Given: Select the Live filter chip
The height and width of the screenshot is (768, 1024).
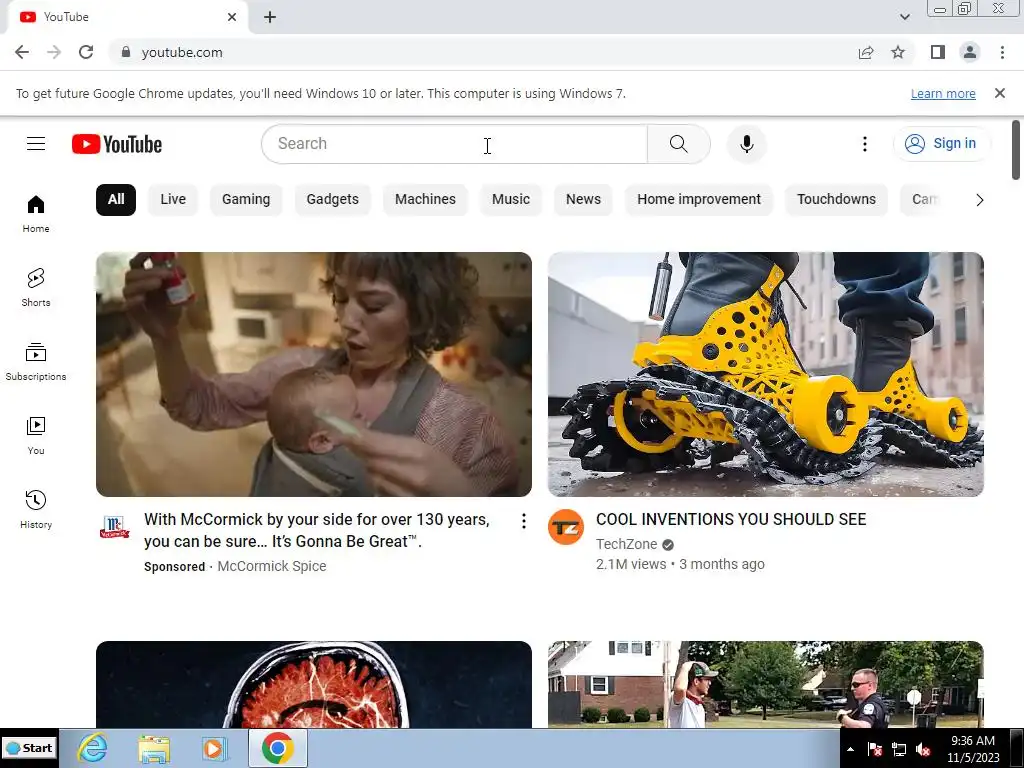Looking at the screenshot, I should [x=173, y=200].
